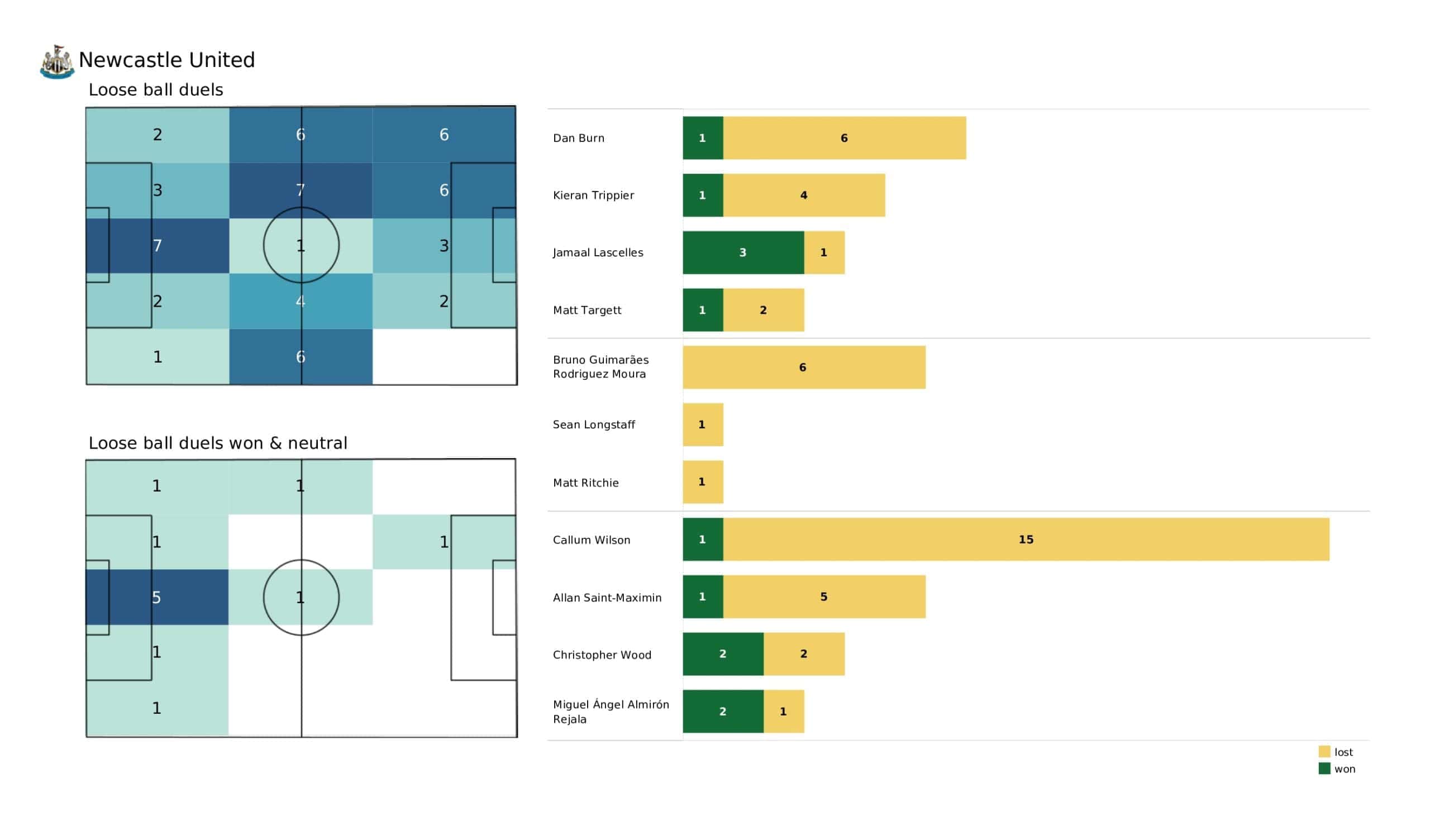
Task: Click the 'Loose ball duels' heatmap heading
Action: point(155,90)
